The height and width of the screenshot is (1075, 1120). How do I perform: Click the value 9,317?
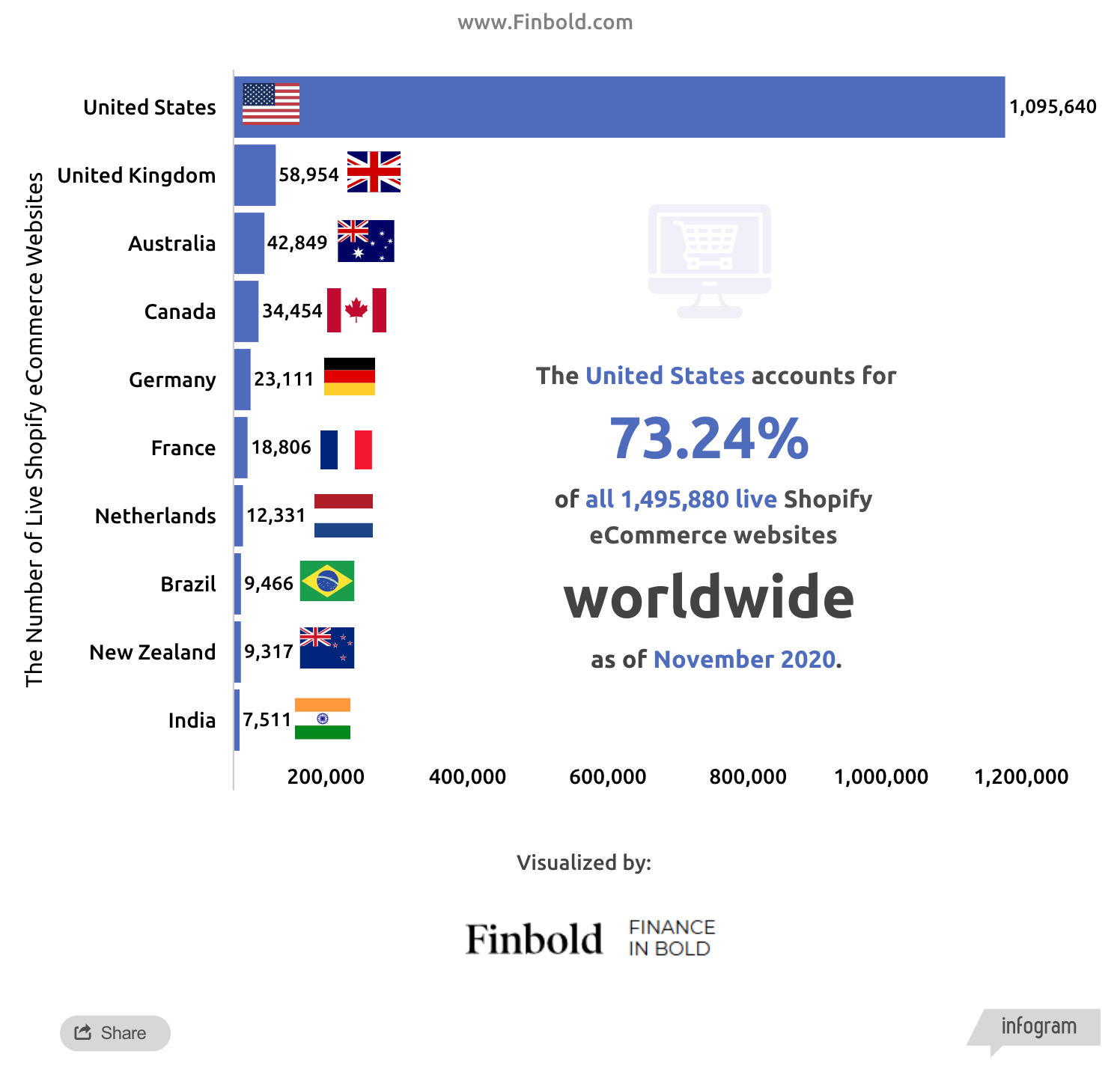pyautogui.click(x=269, y=652)
